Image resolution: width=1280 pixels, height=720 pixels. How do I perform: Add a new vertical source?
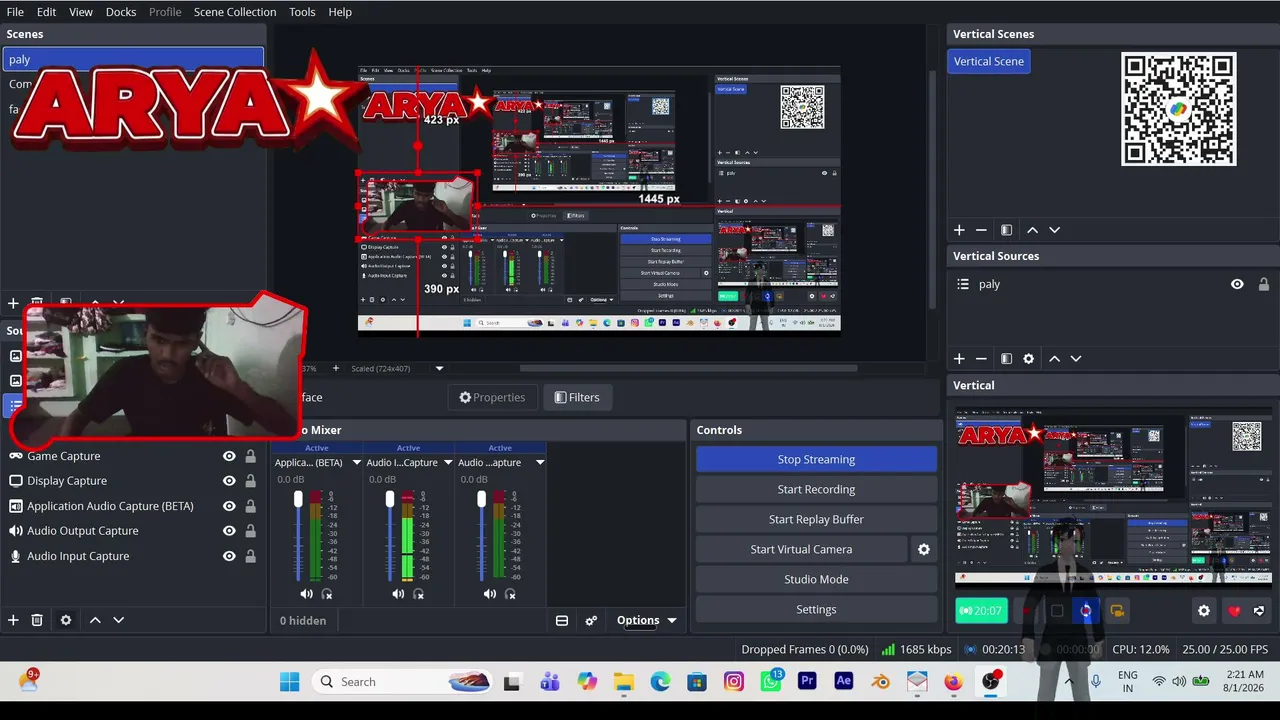tap(959, 358)
